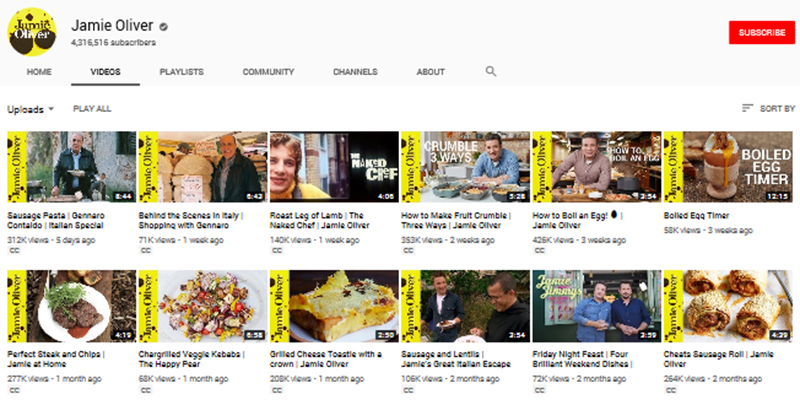Viewport: 800px width, 405px height.
Task: Select the Videos tab
Action: coord(106,72)
